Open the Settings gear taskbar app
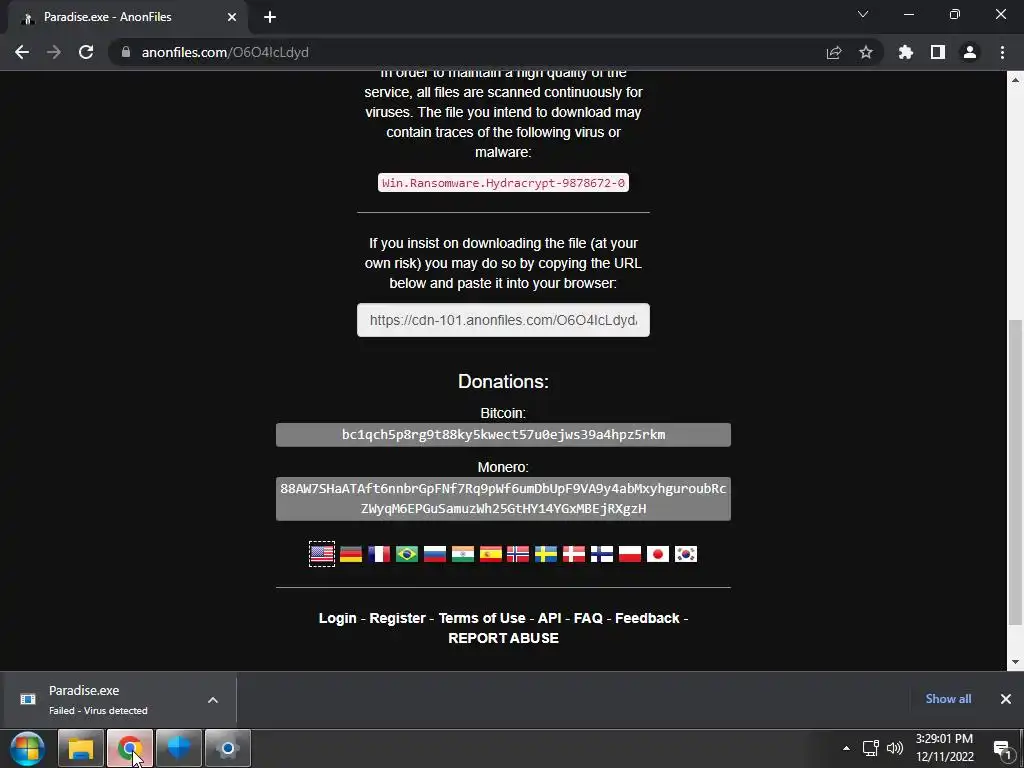Image resolution: width=1024 pixels, height=768 pixels. (x=228, y=748)
